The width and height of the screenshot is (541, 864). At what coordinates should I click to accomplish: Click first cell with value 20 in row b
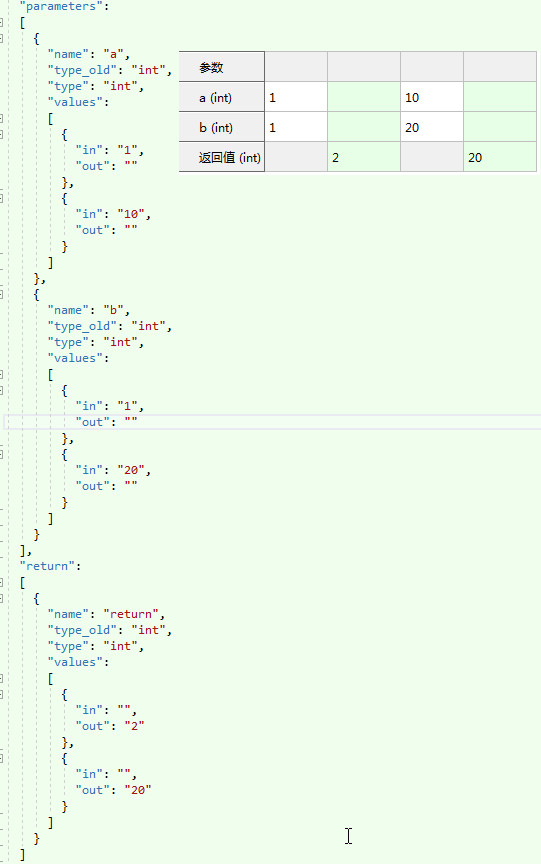[x=432, y=127]
